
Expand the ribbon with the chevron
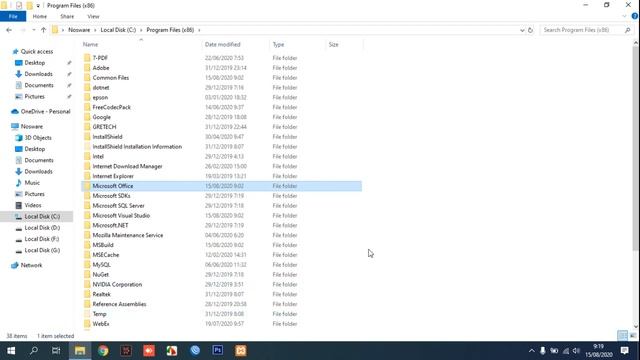coord(624,16)
